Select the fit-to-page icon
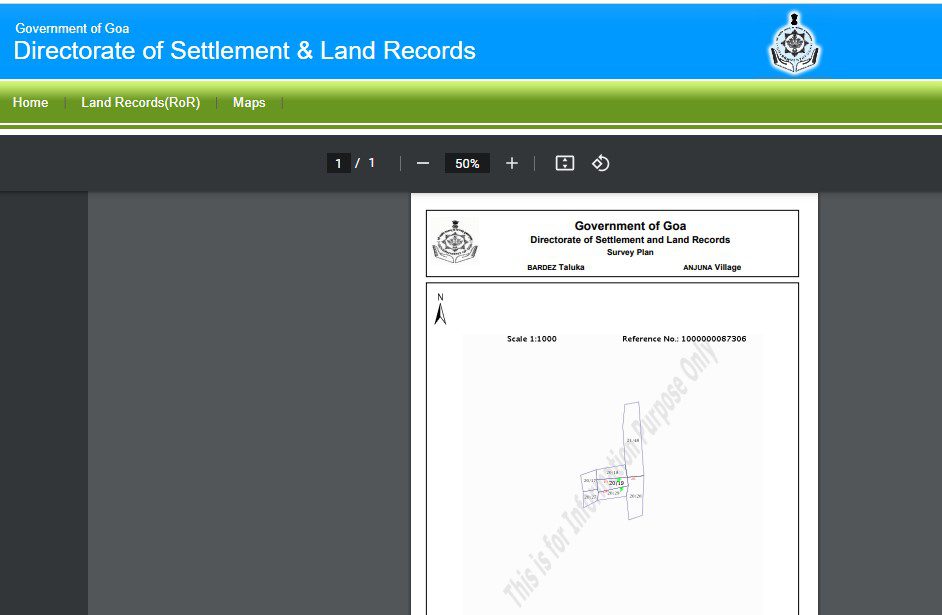The height and width of the screenshot is (615, 942). point(564,163)
